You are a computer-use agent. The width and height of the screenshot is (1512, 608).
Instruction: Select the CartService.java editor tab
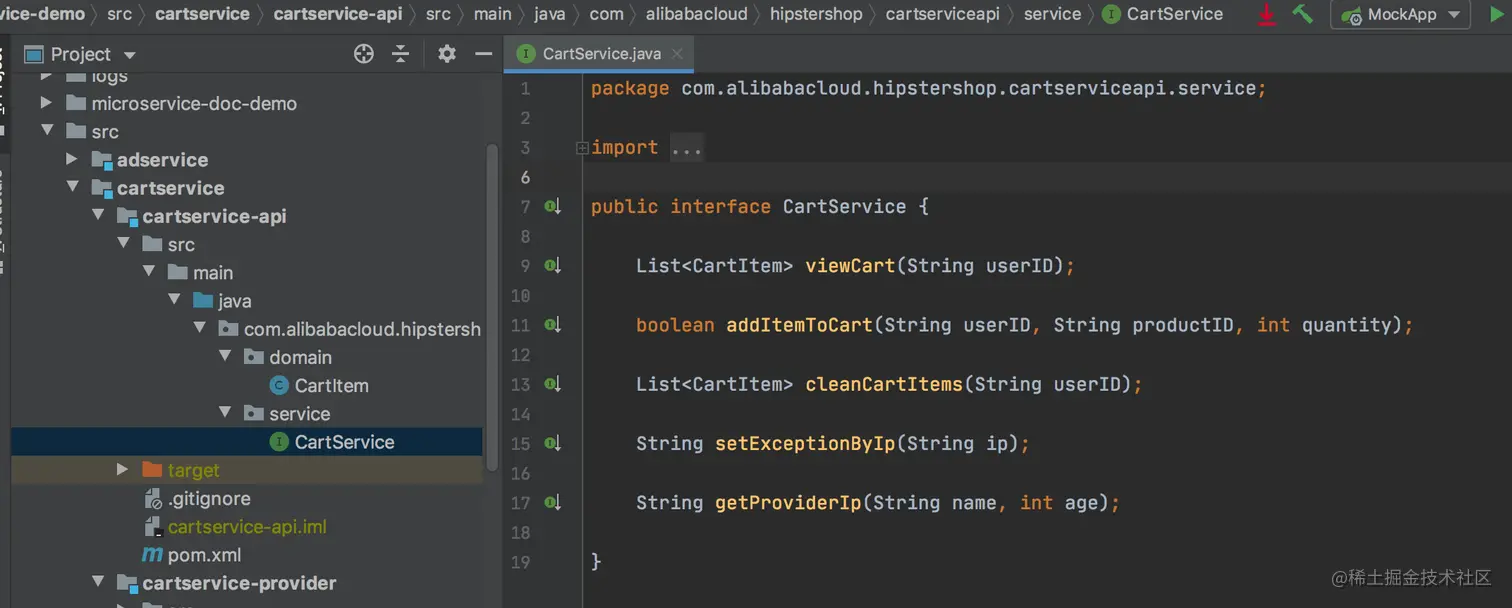click(599, 54)
